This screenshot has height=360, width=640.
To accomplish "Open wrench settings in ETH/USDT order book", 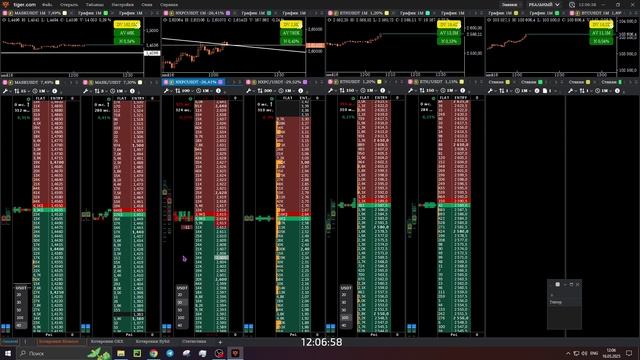I will [x=411, y=91].
